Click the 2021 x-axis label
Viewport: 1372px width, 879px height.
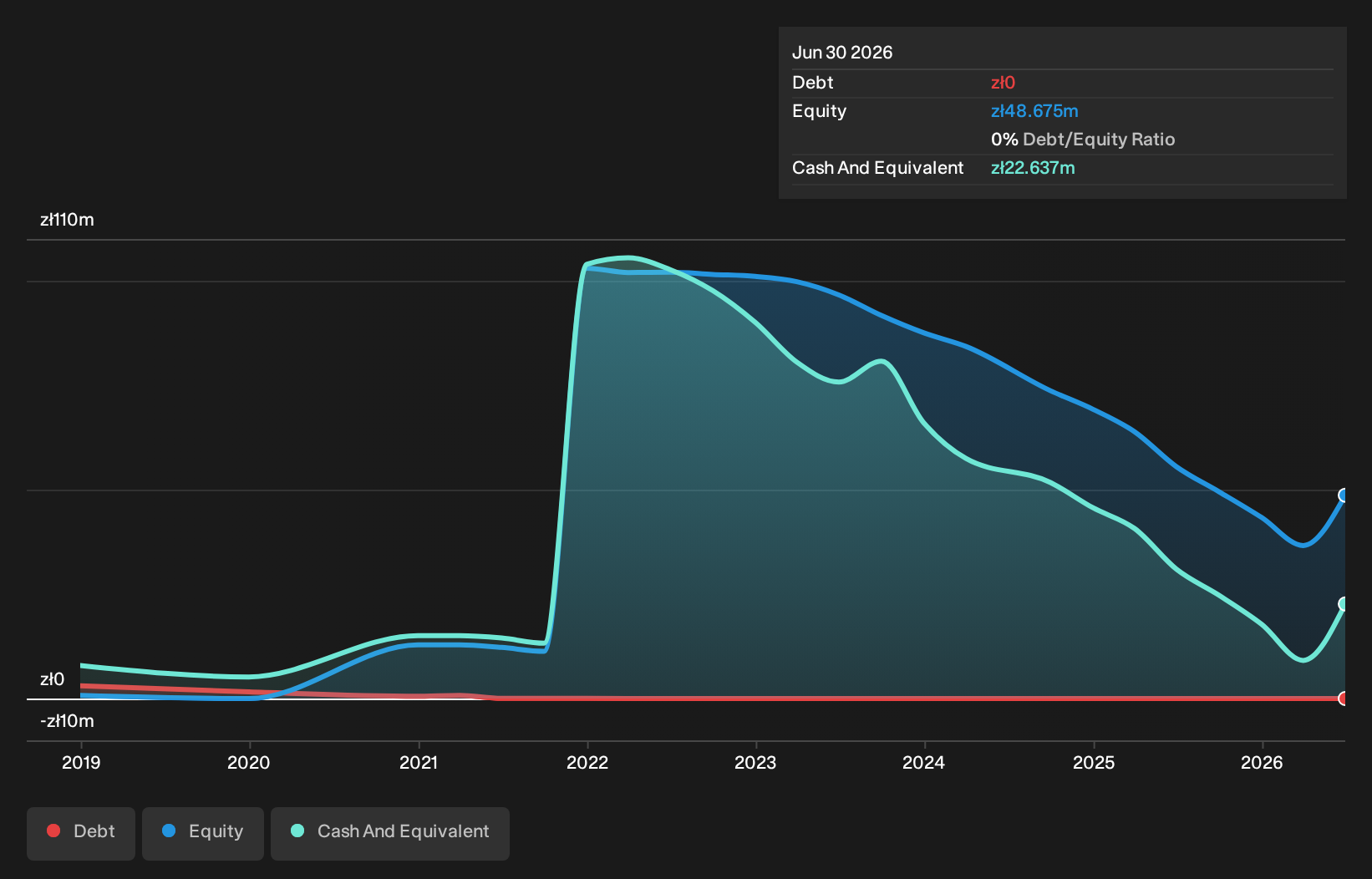click(x=419, y=762)
